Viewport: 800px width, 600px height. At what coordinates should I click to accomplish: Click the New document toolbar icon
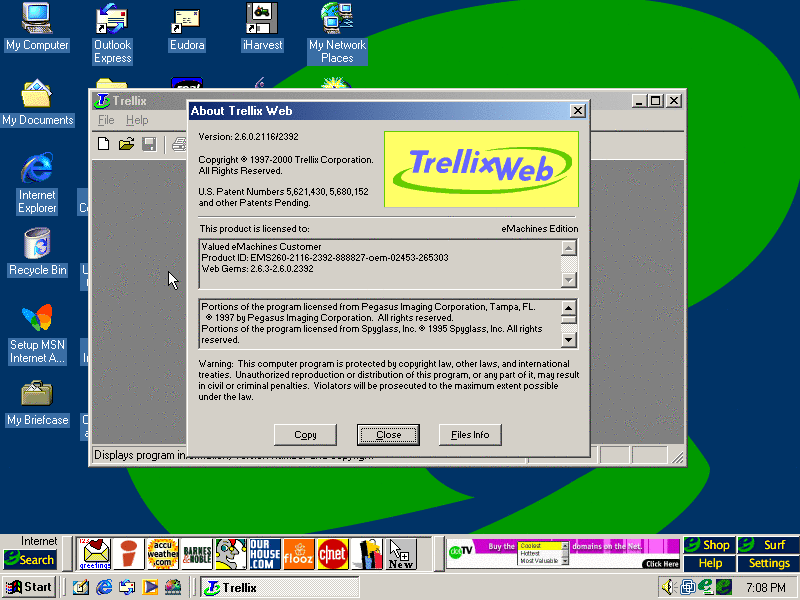point(103,145)
